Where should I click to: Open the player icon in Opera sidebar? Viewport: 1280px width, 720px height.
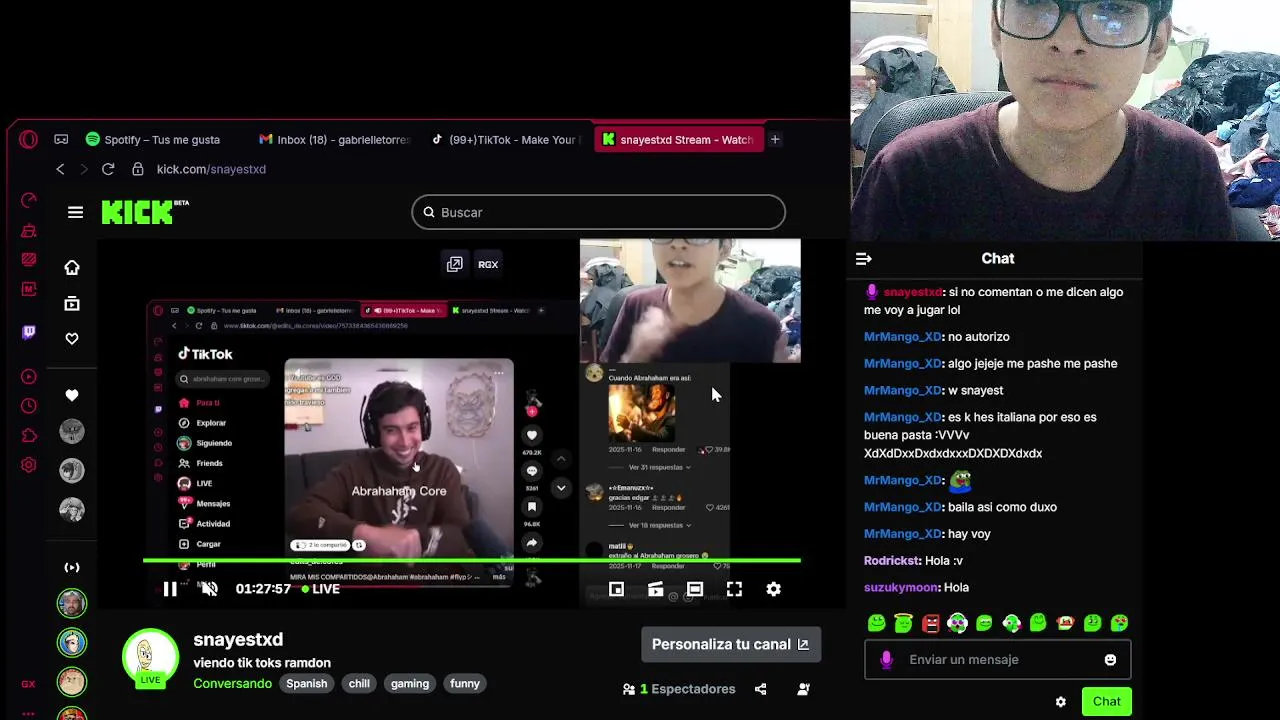29,377
